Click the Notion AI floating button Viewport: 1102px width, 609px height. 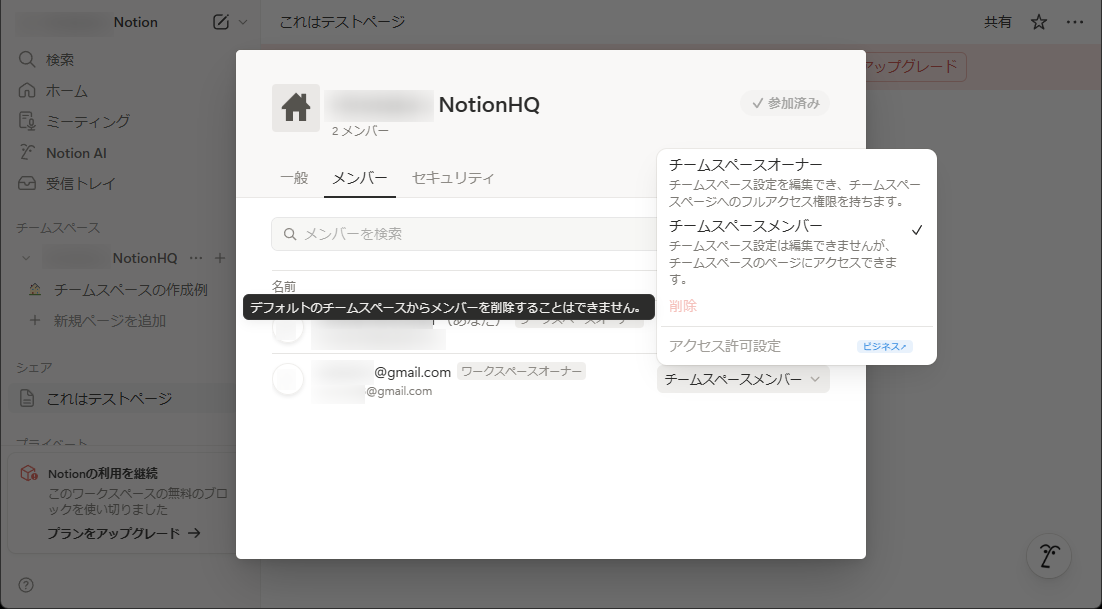1049,555
